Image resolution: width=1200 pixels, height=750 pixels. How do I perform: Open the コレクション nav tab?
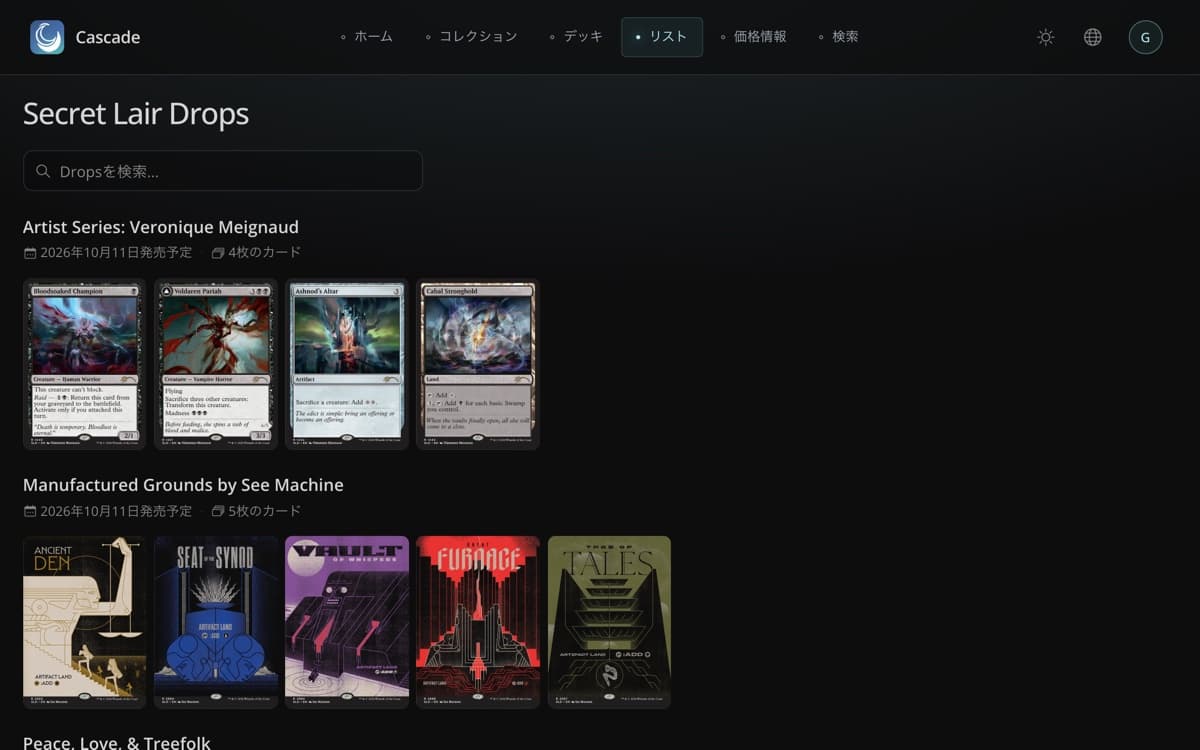coord(471,37)
